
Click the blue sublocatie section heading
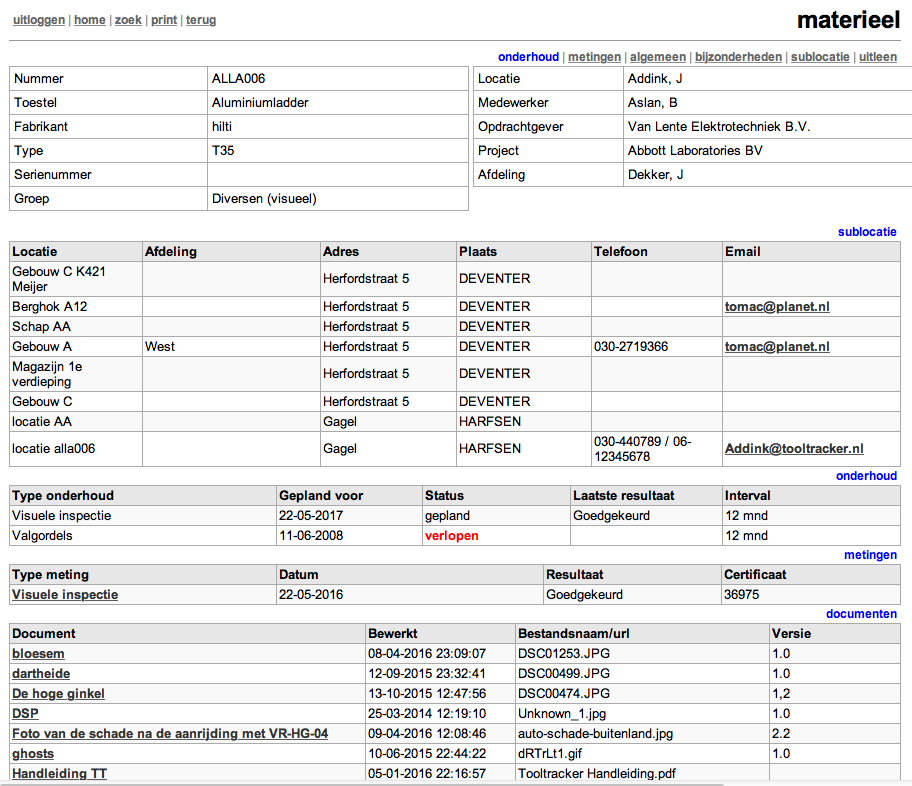click(x=867, y=232)
